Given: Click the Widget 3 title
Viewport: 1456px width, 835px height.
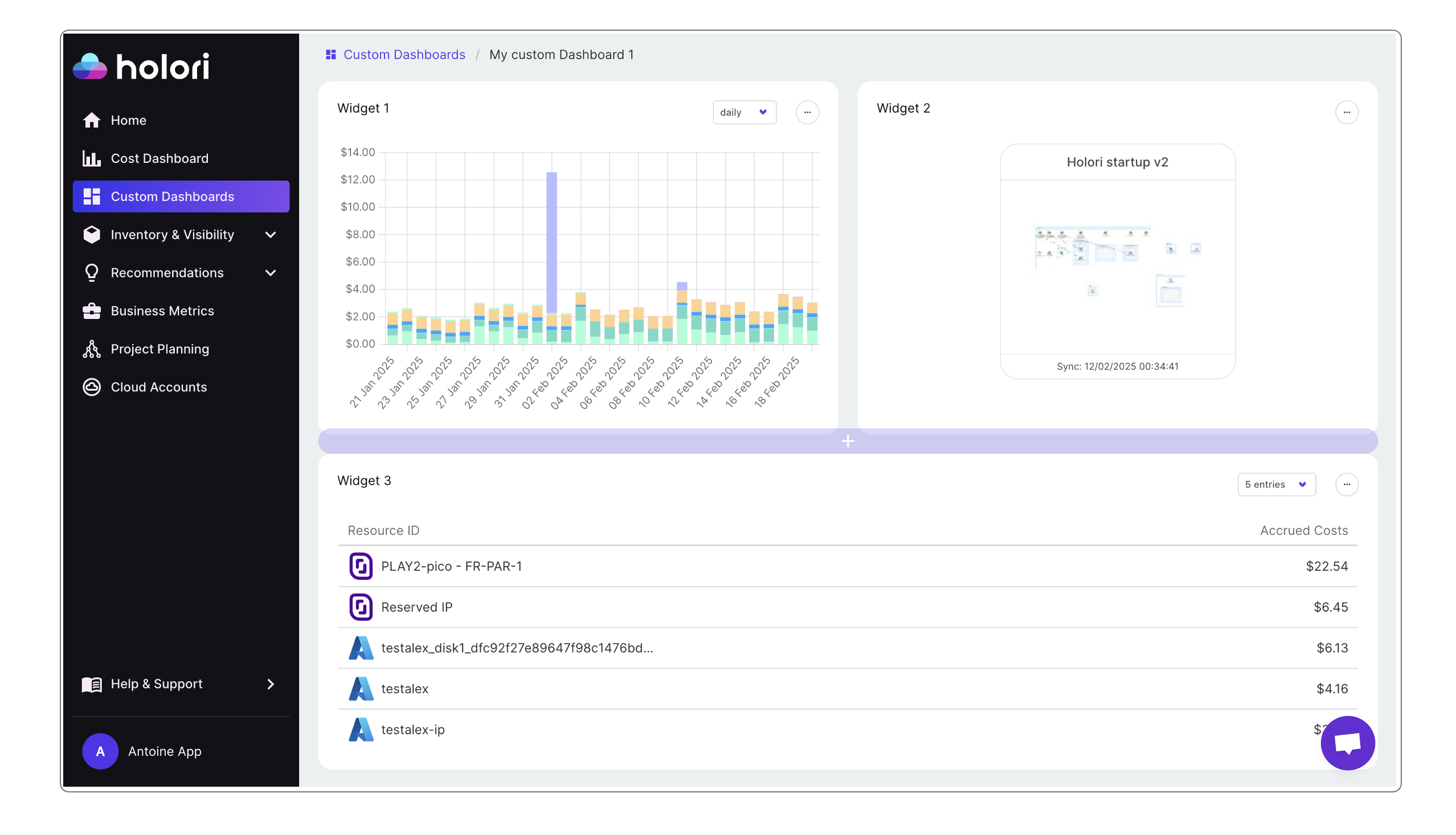Looking at the screenshot, I should point(364,481).
